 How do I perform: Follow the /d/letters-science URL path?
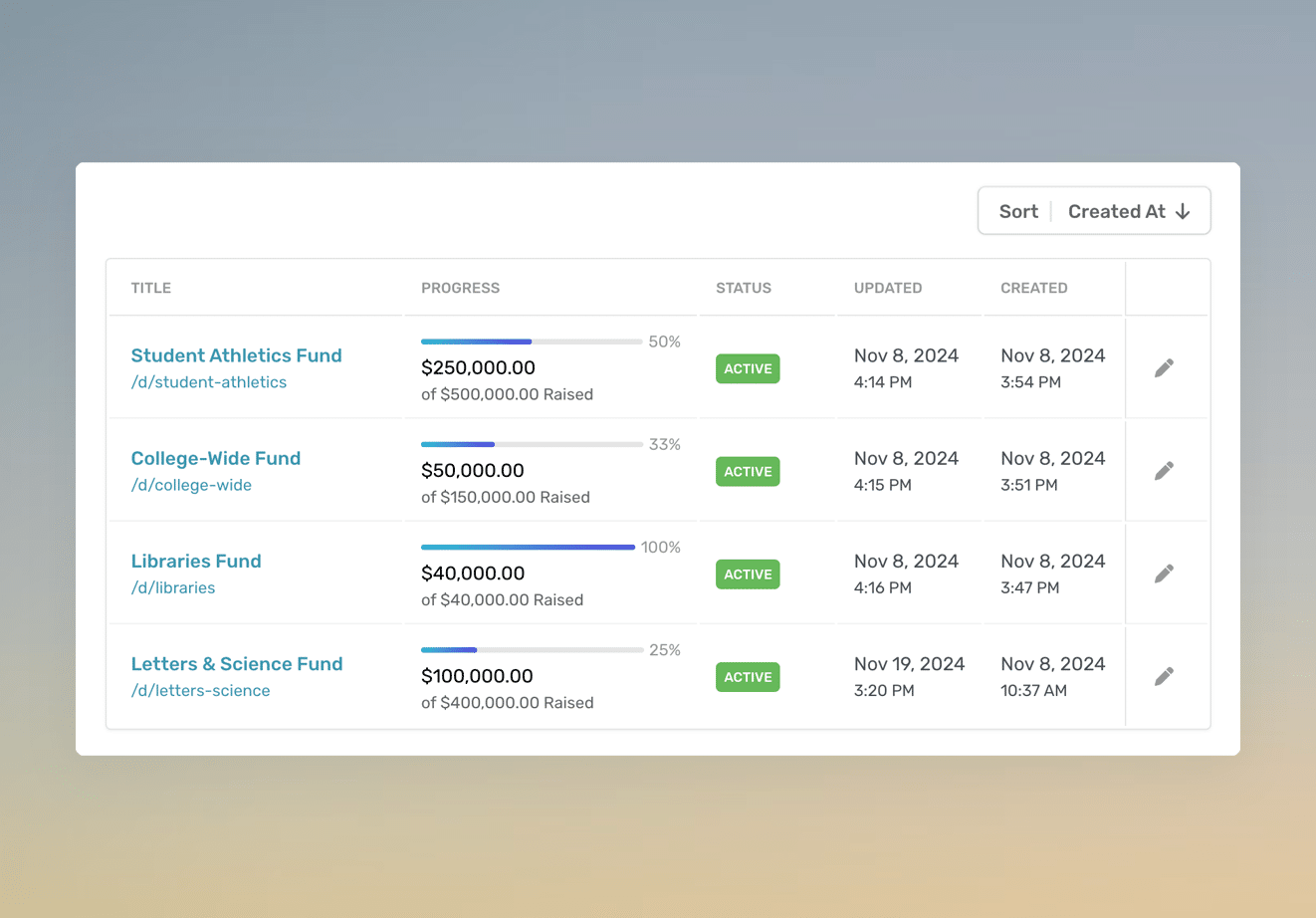pos(200,691)
